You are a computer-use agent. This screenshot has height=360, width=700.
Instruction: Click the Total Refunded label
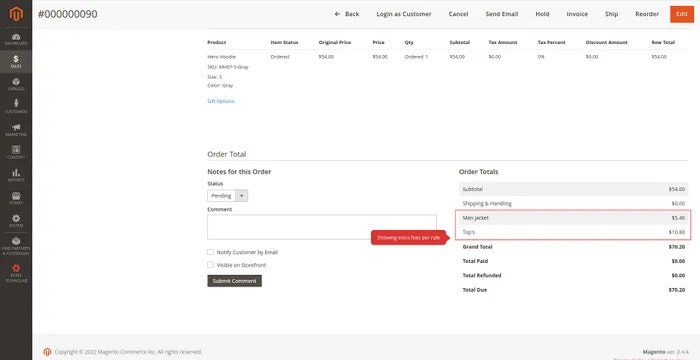[482, 276]
